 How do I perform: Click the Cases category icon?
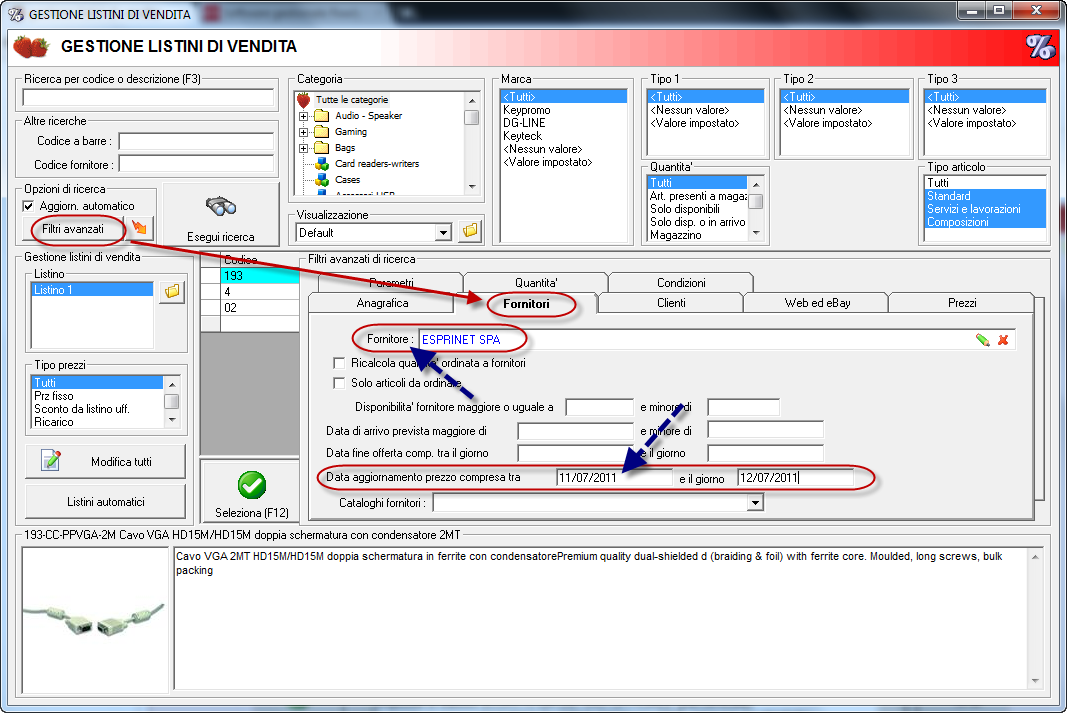click(x=322, y=180)
